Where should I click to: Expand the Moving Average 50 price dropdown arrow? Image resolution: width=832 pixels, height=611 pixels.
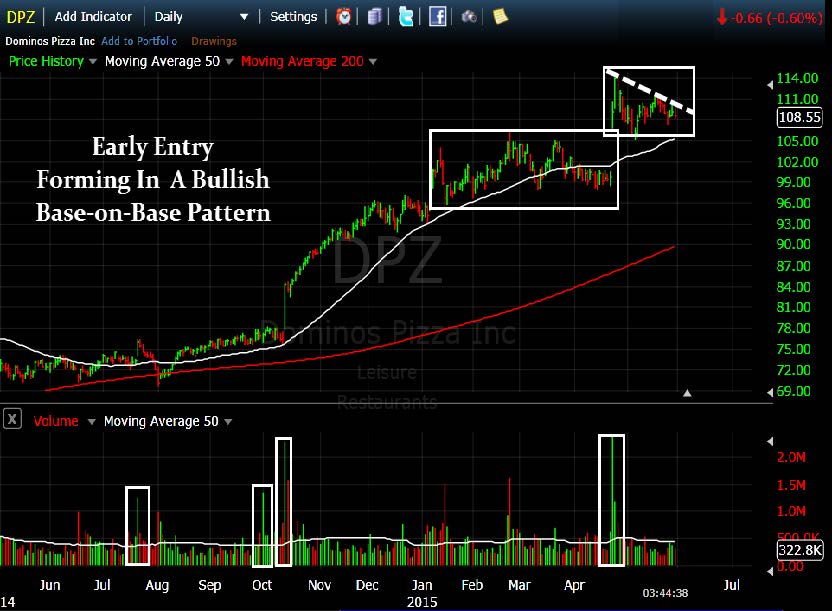click(x=229, y=62)
